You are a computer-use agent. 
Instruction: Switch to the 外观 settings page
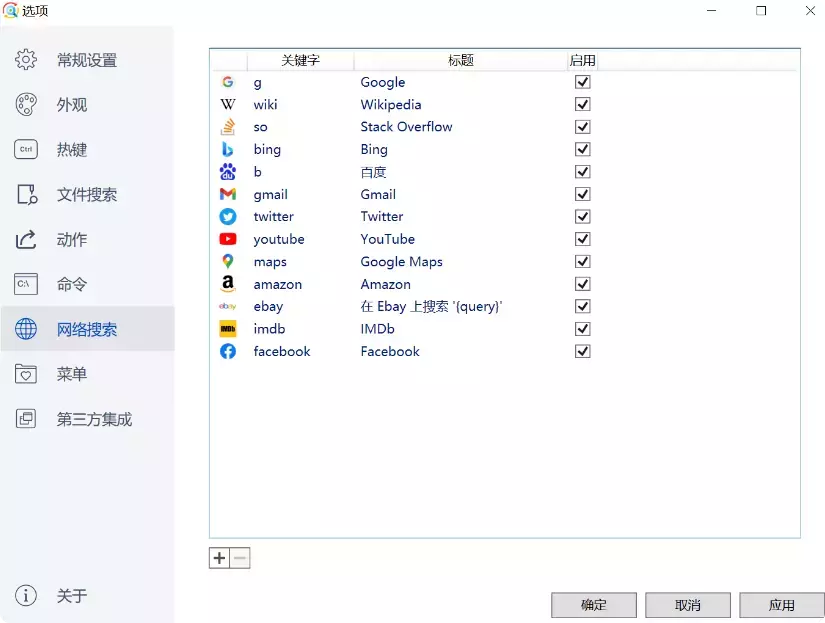(x=70, y=104)
